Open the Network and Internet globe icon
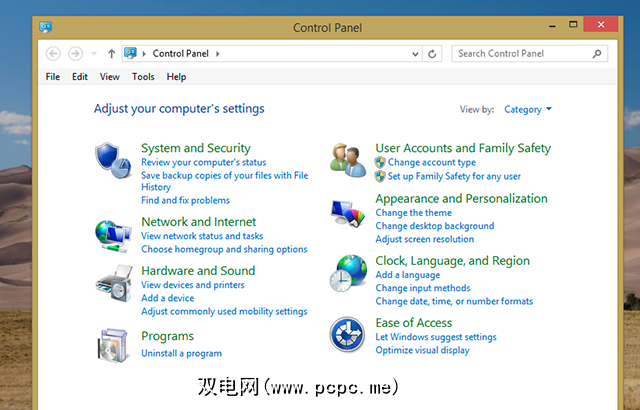The image size is (640, 410). 113,236
